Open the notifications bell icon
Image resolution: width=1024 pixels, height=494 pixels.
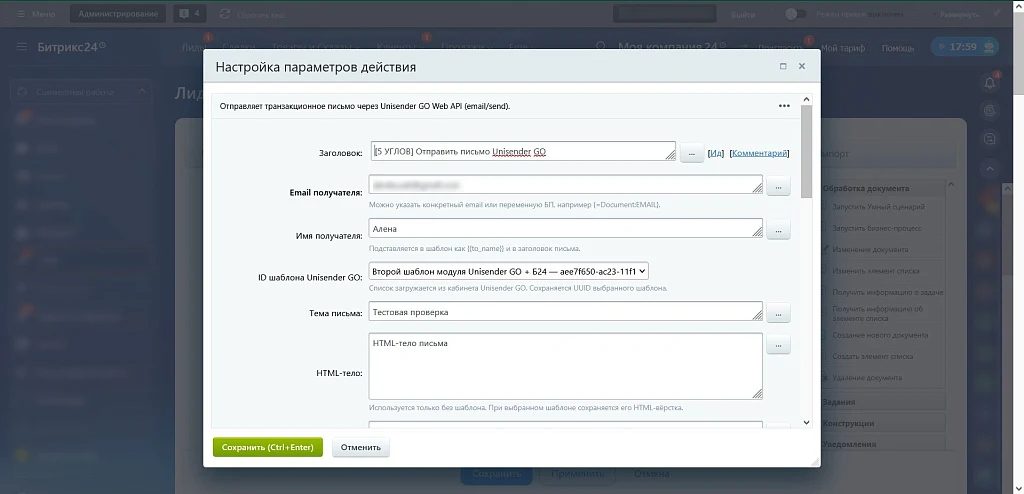coord(991,82)
